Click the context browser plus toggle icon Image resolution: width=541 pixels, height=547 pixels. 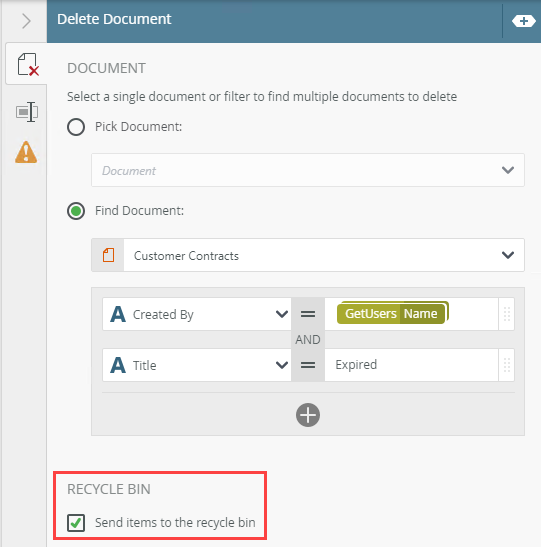point(524,21)
